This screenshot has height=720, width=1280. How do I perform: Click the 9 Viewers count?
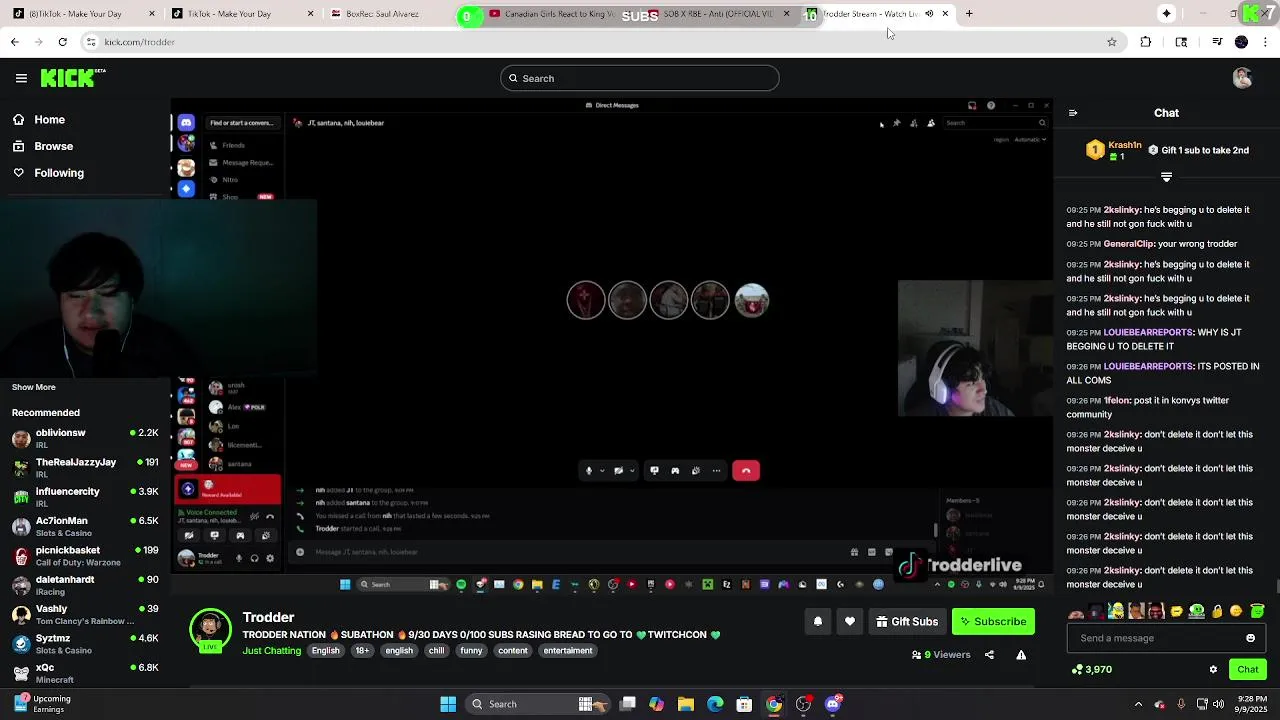941,655
